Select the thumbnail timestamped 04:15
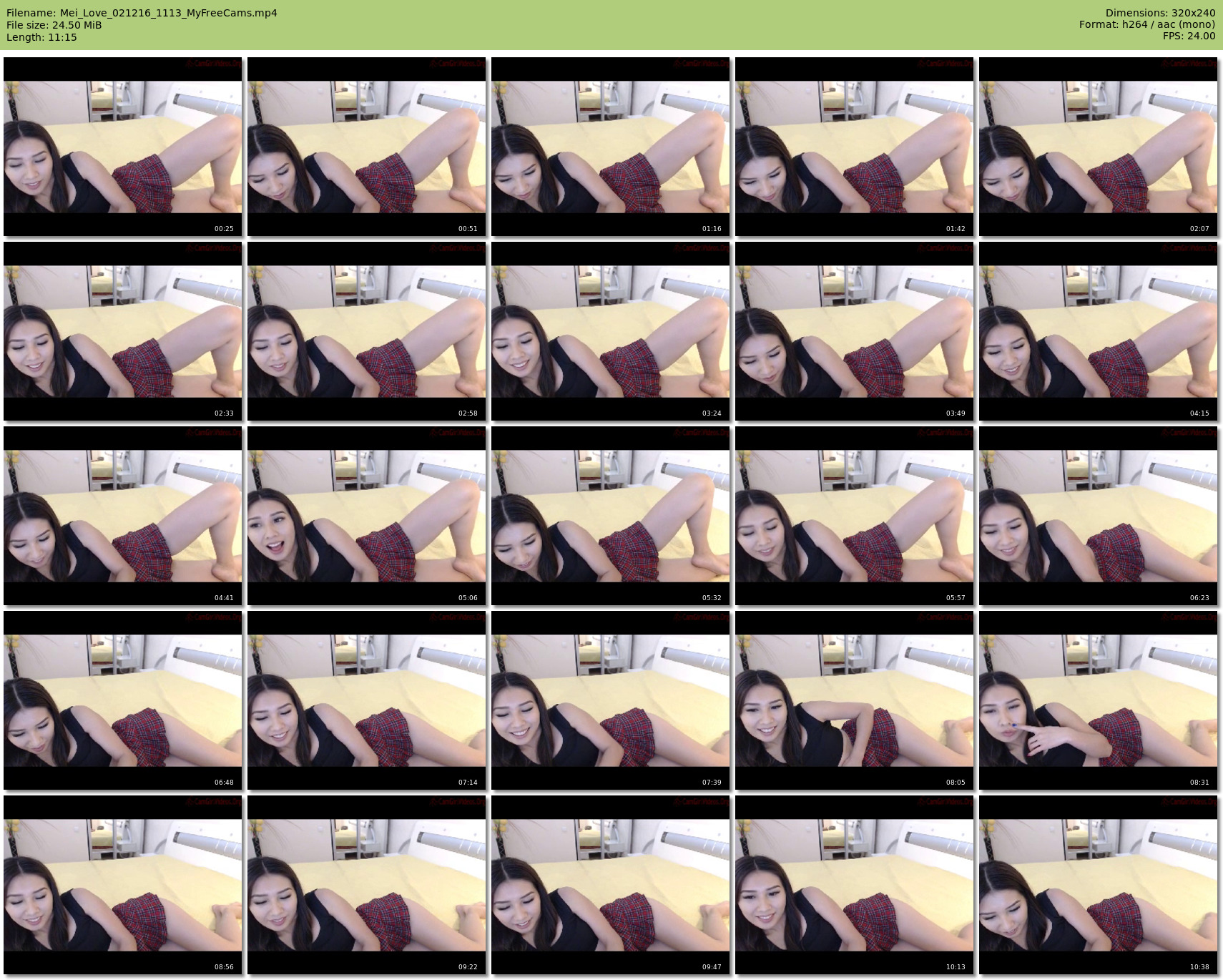Viewport: 1223px width, 980px height. 1099,331
